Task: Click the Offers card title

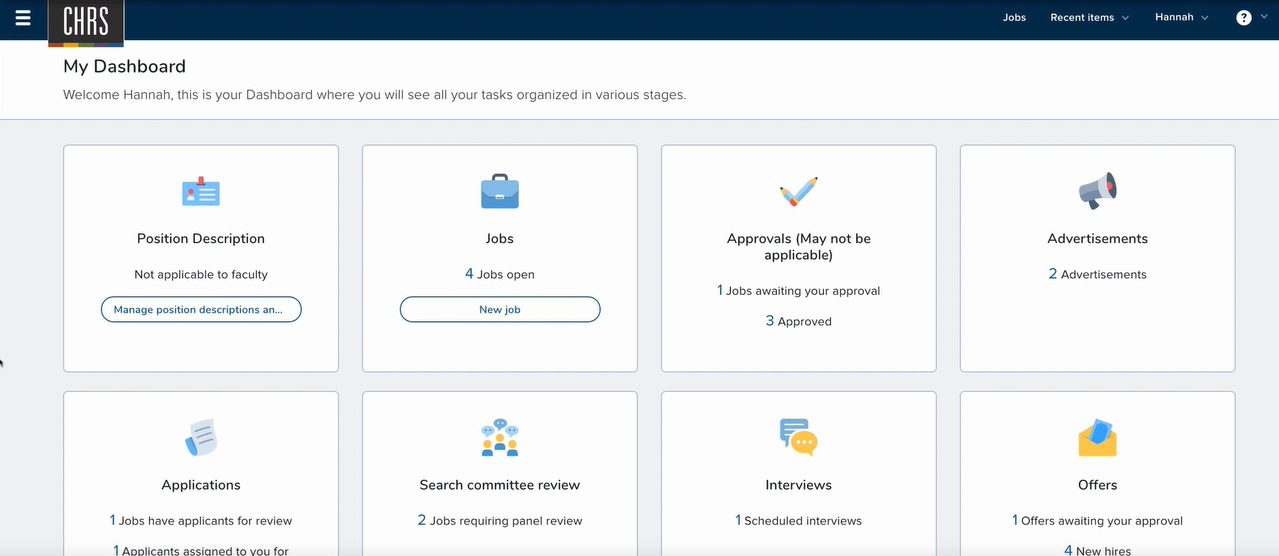Action: 1097,485
